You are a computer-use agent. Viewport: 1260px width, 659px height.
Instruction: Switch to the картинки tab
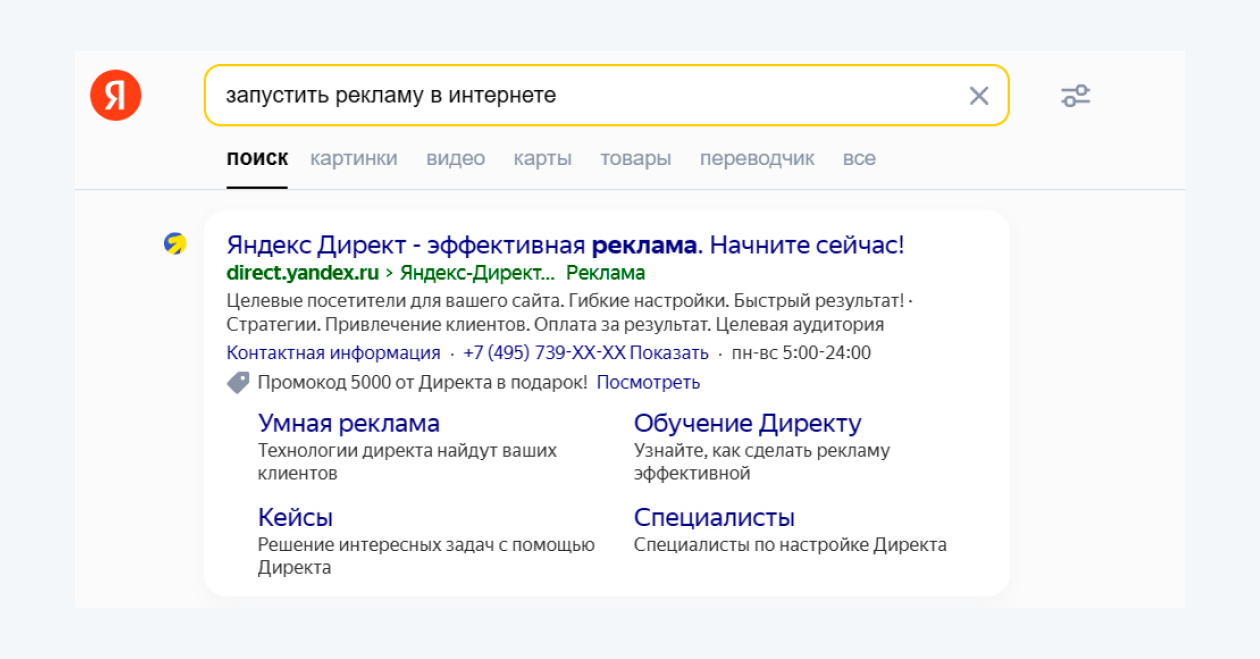click(x=353, y=158)
